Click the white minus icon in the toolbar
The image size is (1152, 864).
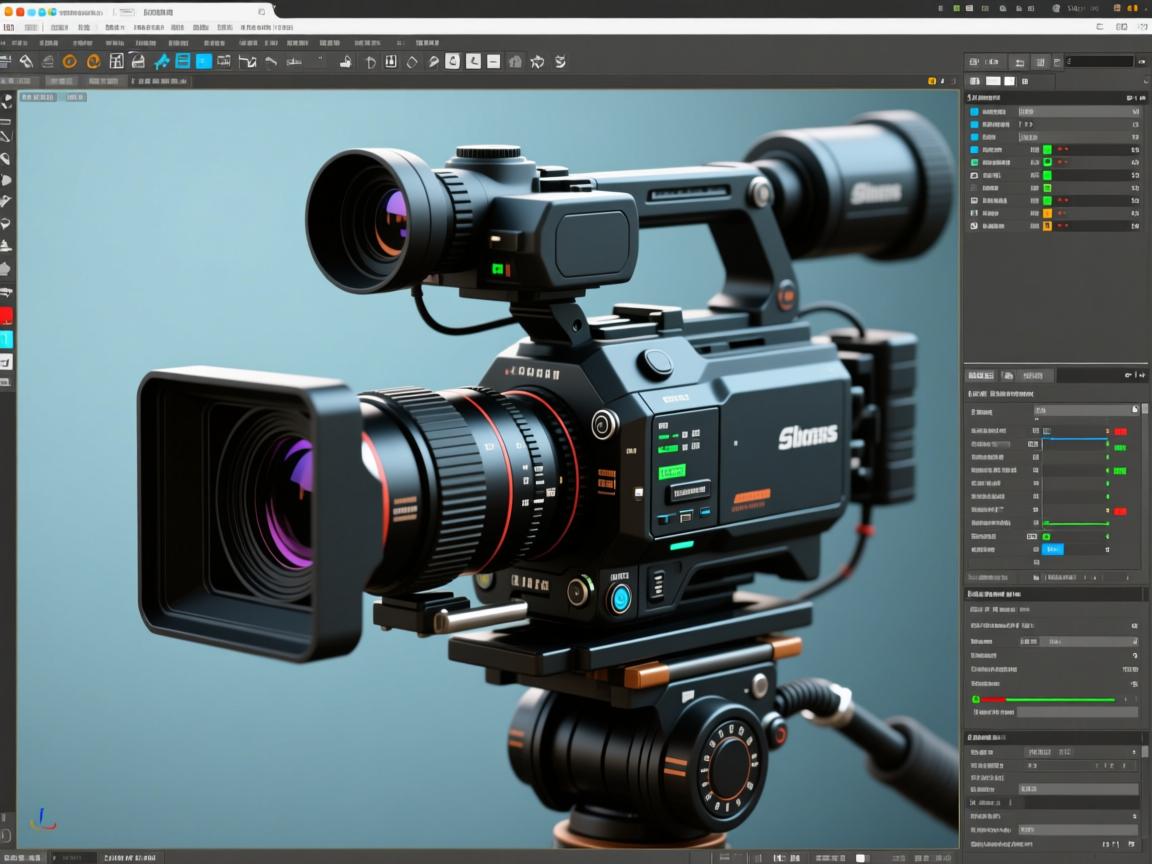click(x=493, y=61)
